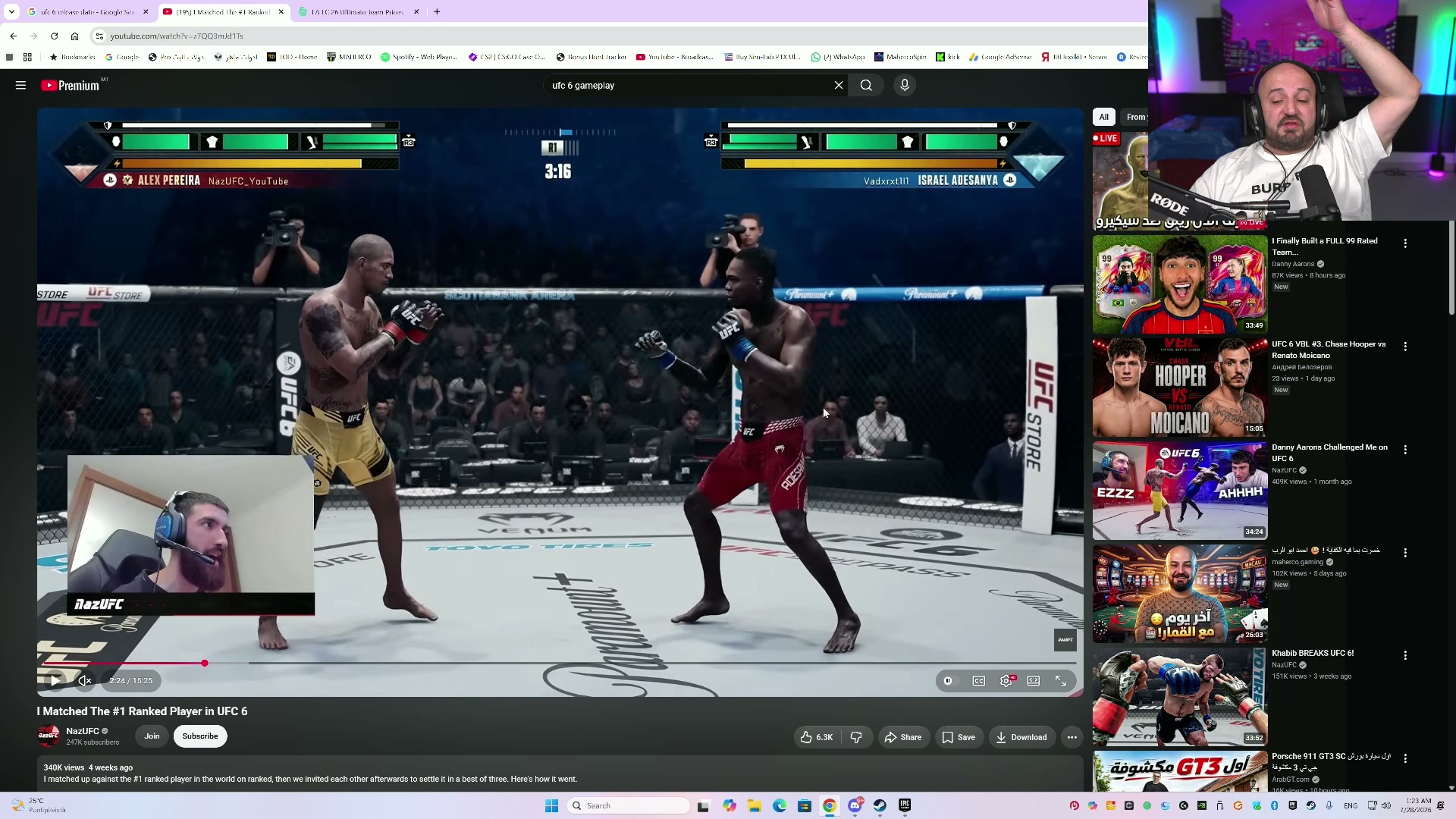The width and height of the screenshot is (1456, 819).
Task: Share the video
Action: (x=903, y=737)
